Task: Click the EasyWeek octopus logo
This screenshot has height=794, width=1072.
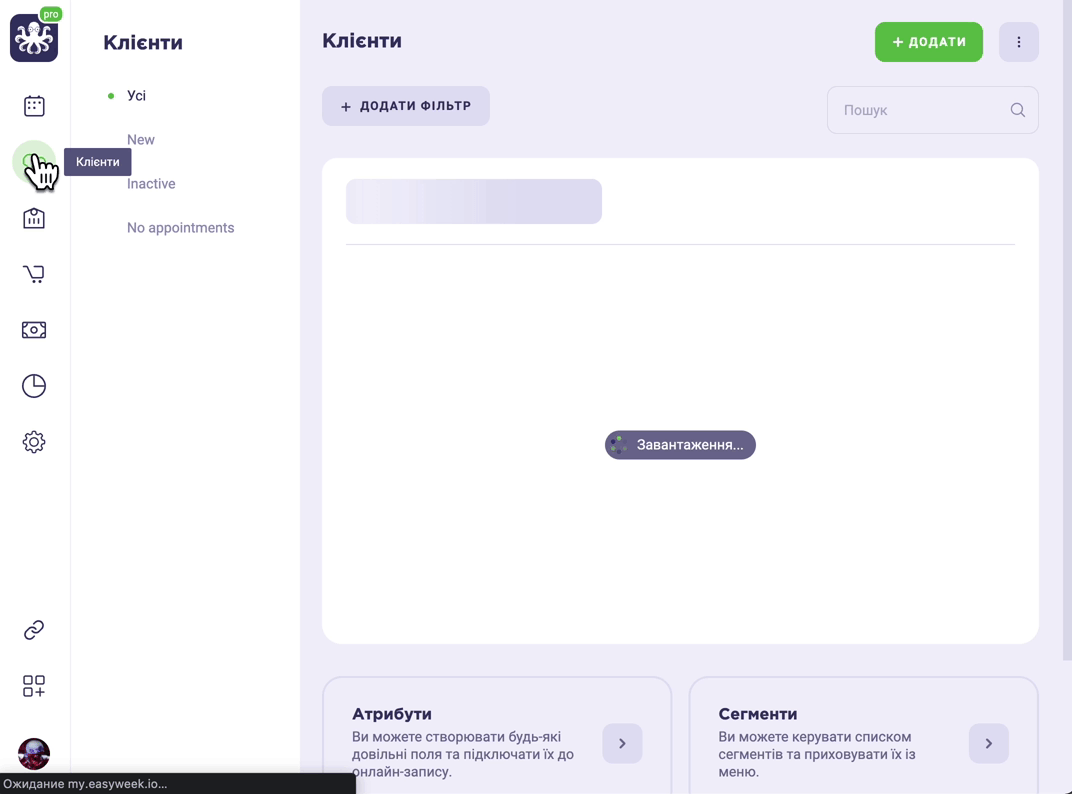Action: (34, 38)
